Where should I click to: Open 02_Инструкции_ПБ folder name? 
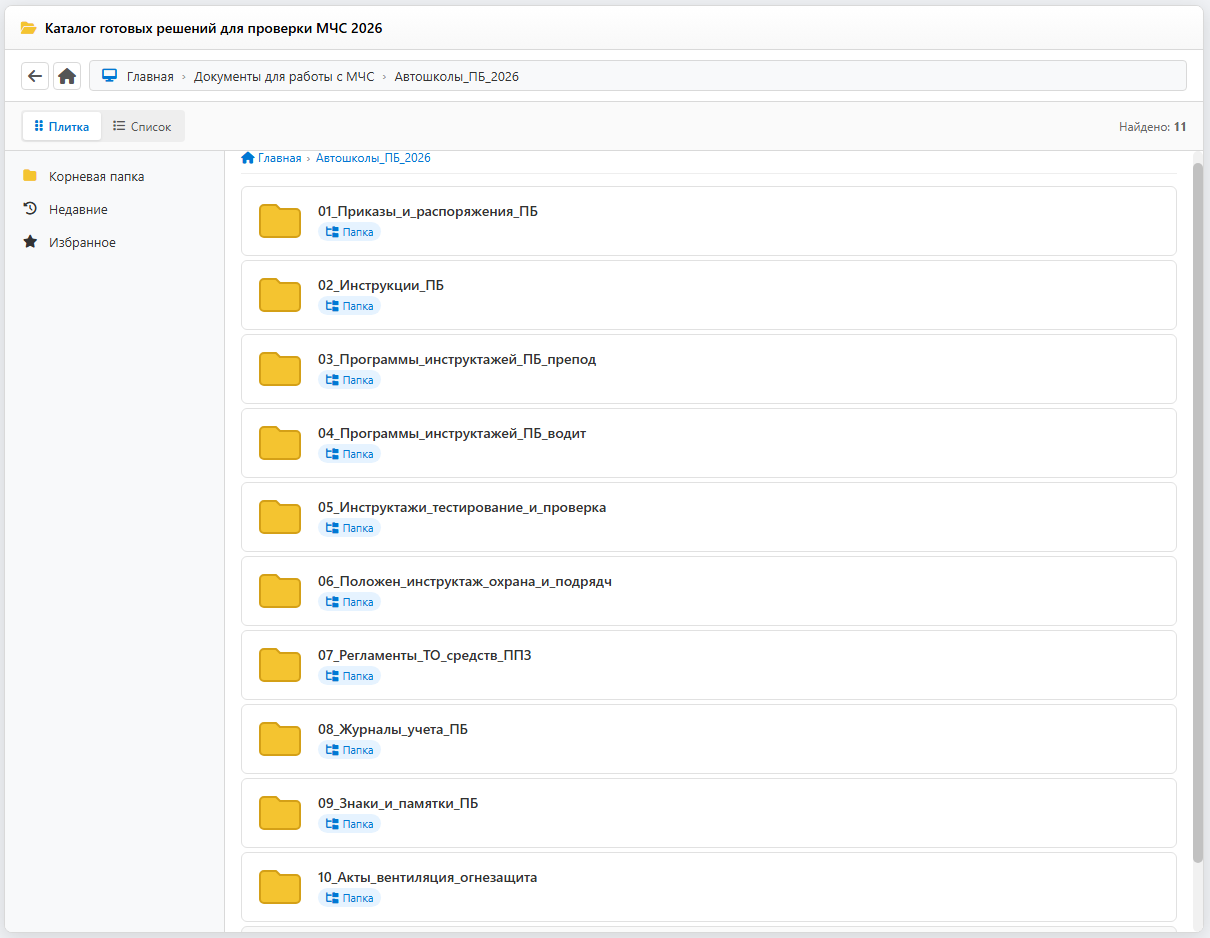tap(381, 285)
